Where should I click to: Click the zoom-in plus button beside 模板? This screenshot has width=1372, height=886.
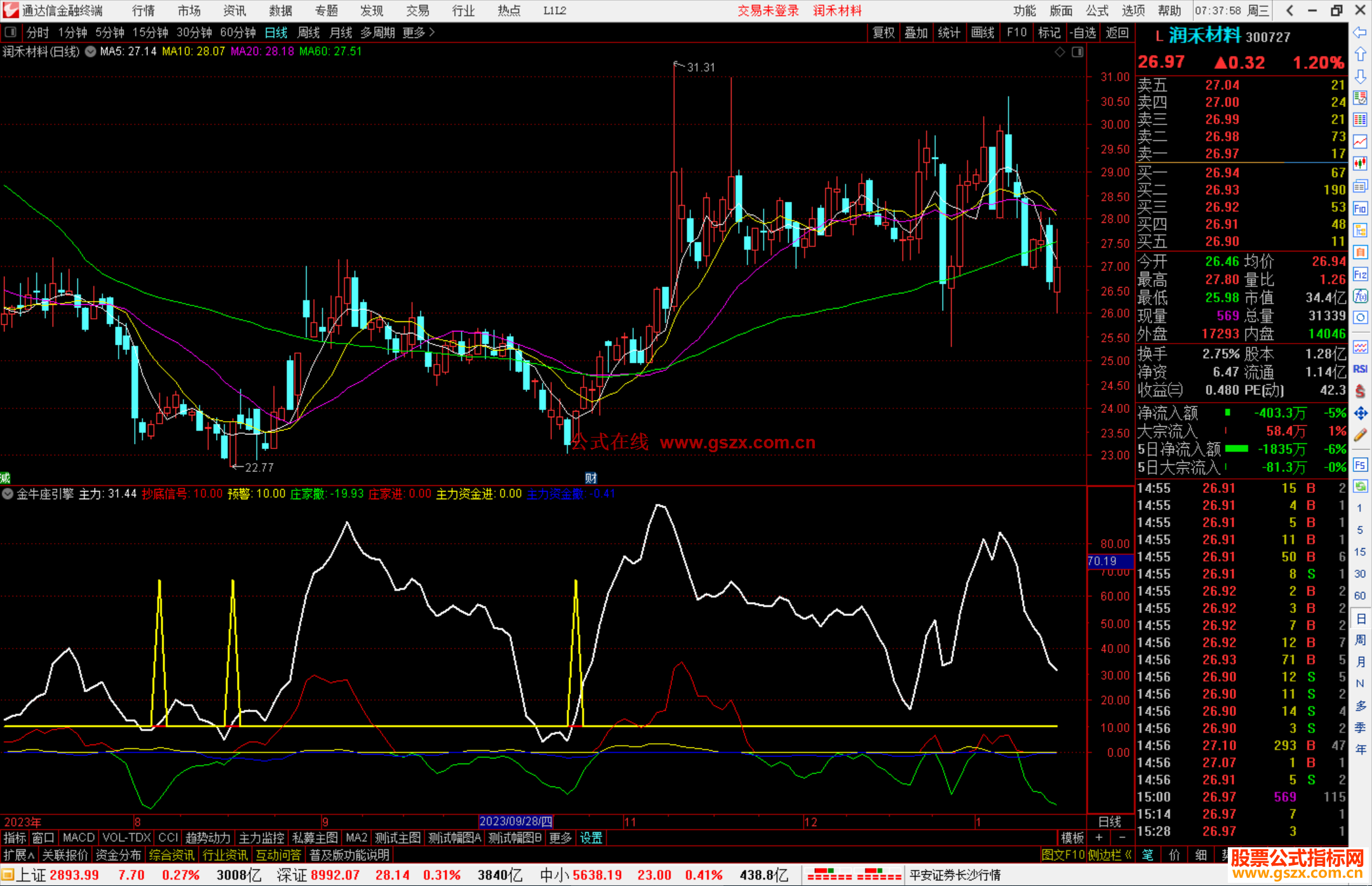click(x=1099, y=838)
